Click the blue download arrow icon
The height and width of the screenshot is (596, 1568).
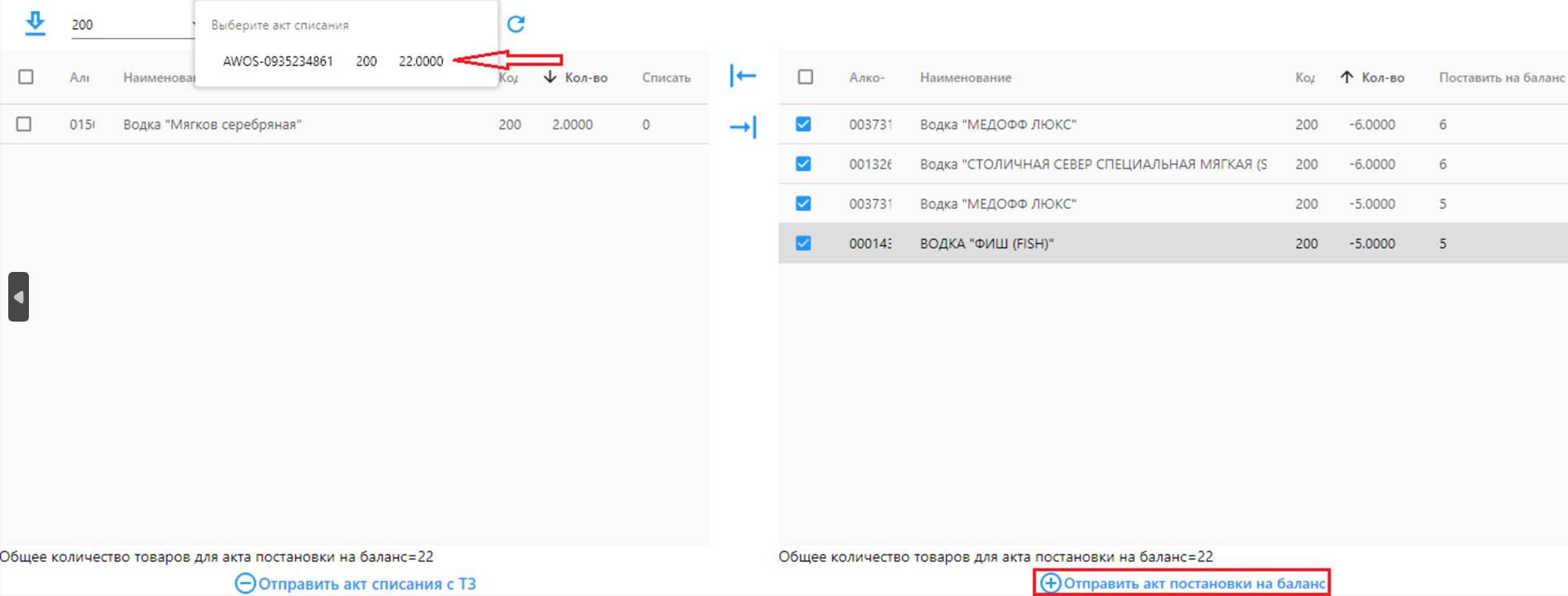[x=35, y=23]
